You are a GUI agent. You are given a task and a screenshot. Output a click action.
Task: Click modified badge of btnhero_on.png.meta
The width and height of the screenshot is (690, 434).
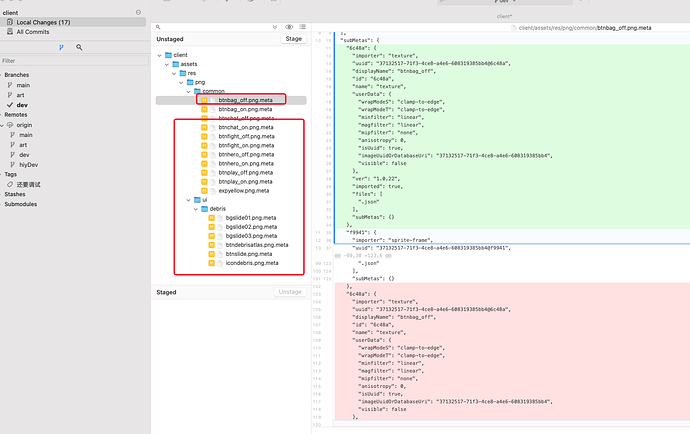(x=204, y=163)
